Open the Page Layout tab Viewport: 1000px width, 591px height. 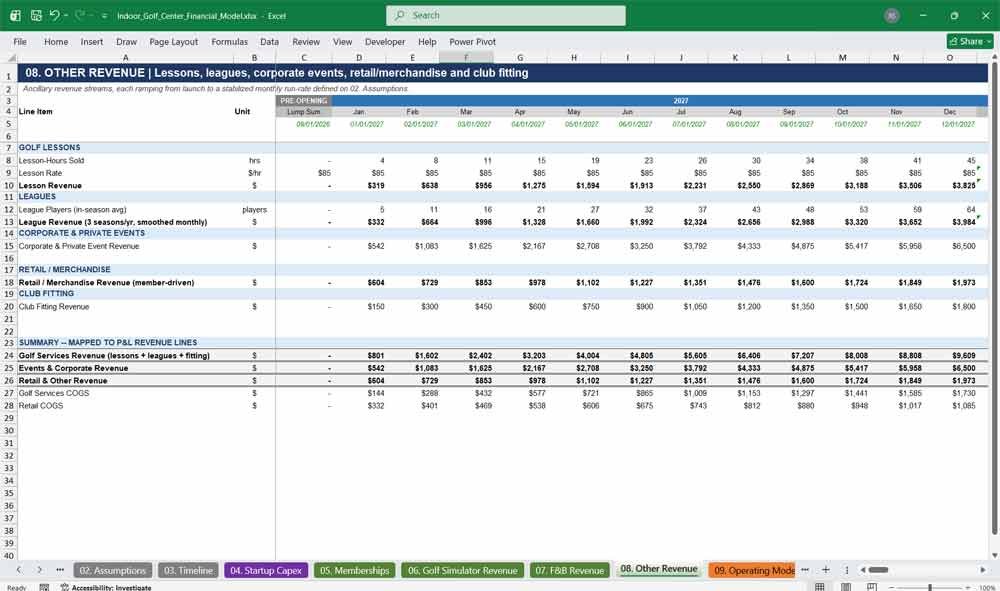pos(173,41)
